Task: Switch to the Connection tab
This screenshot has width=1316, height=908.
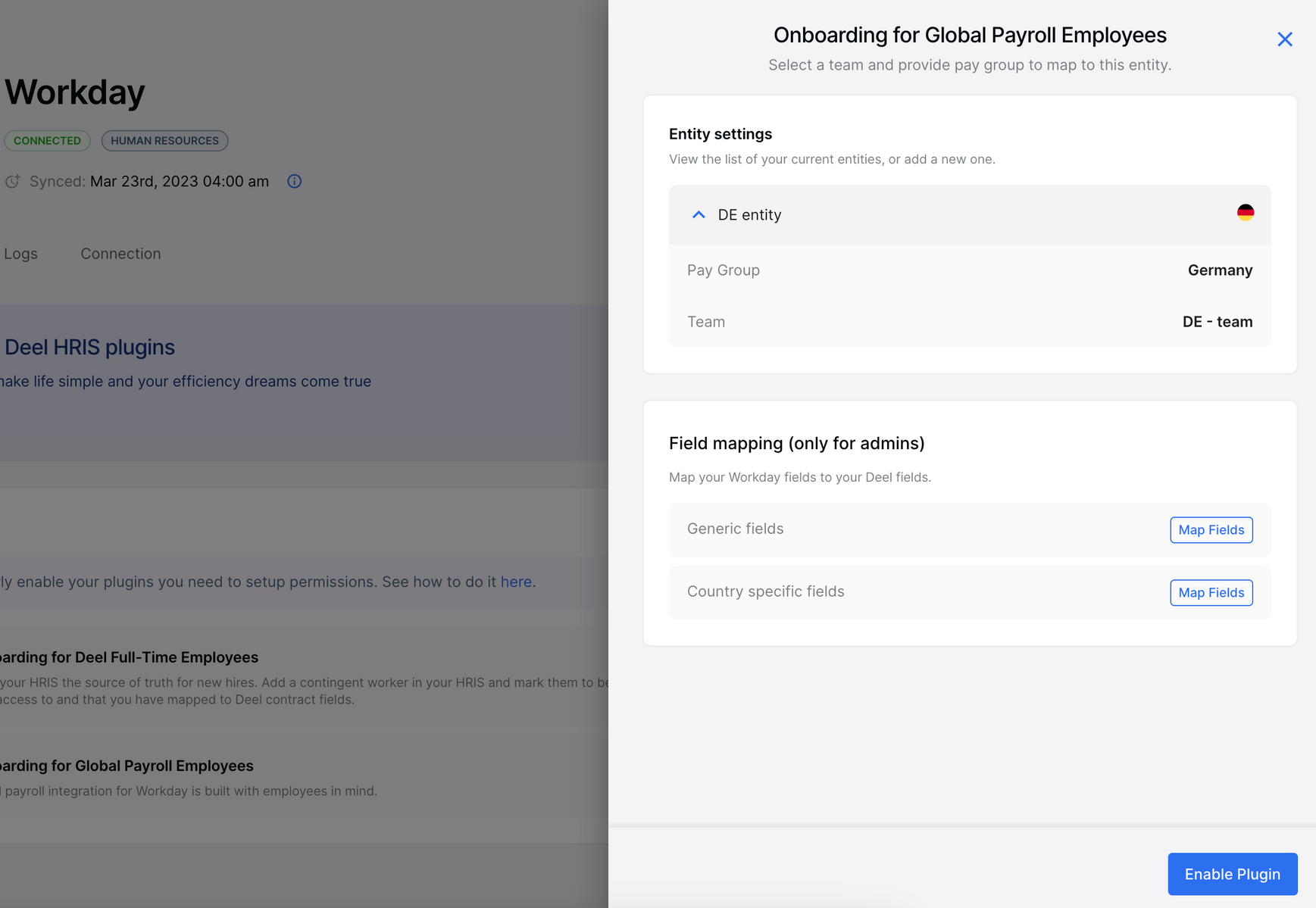Action: tap(120, 254)
